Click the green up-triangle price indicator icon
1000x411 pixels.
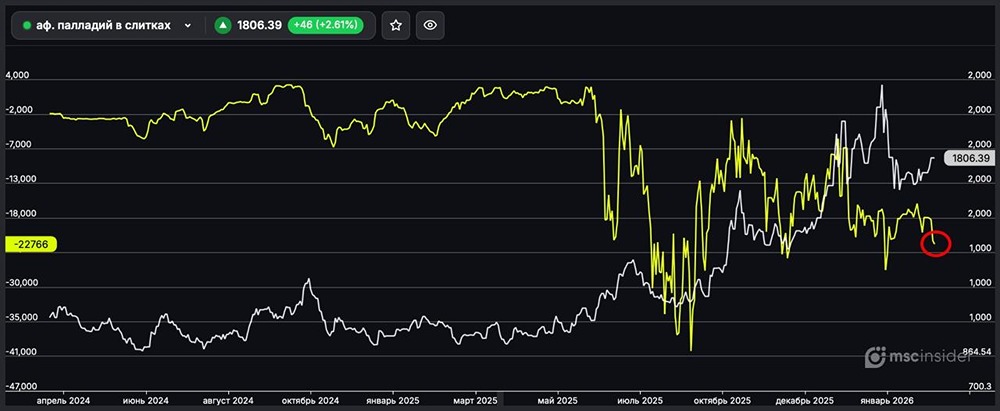[223, 26]
